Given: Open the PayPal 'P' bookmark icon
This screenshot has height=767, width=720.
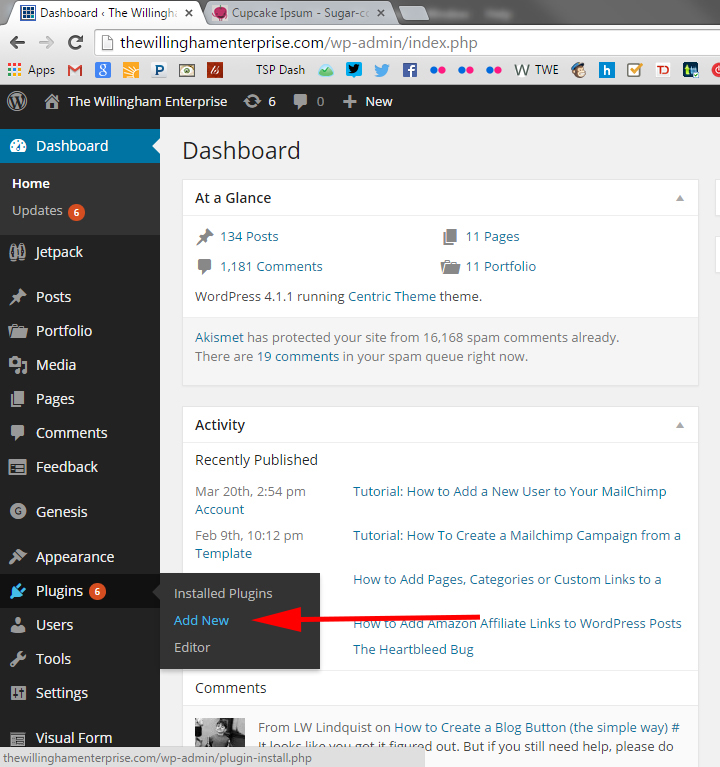Looking at the screenshot, I should [x=159, y=70].
